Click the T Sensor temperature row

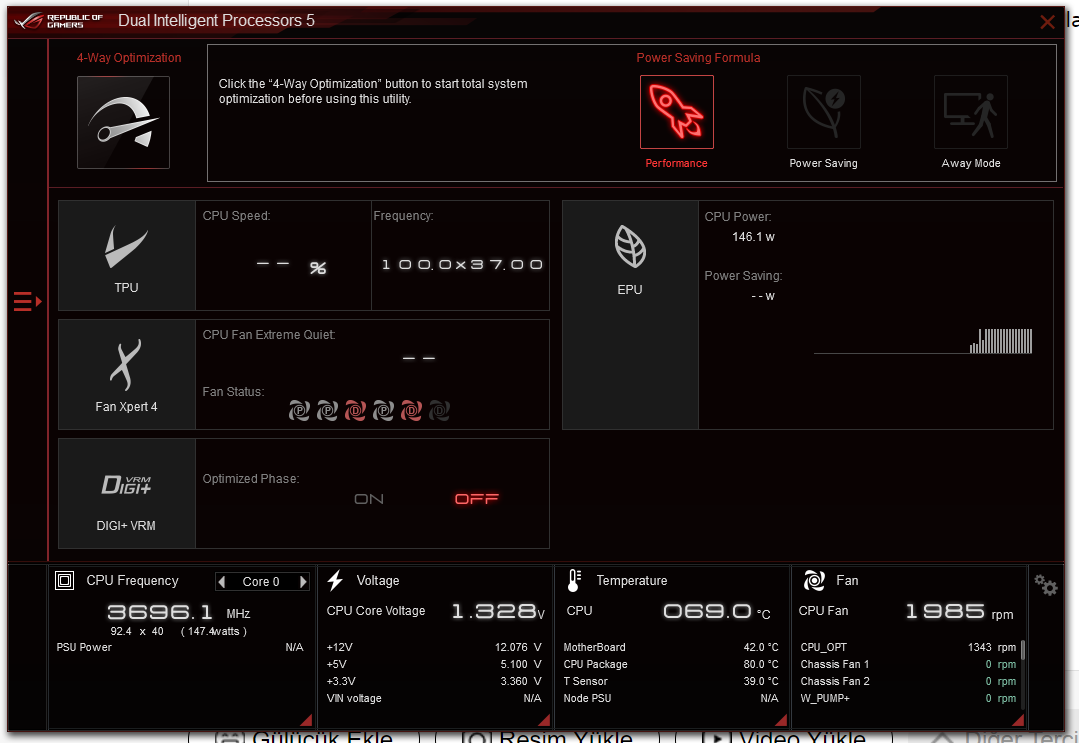671,681
